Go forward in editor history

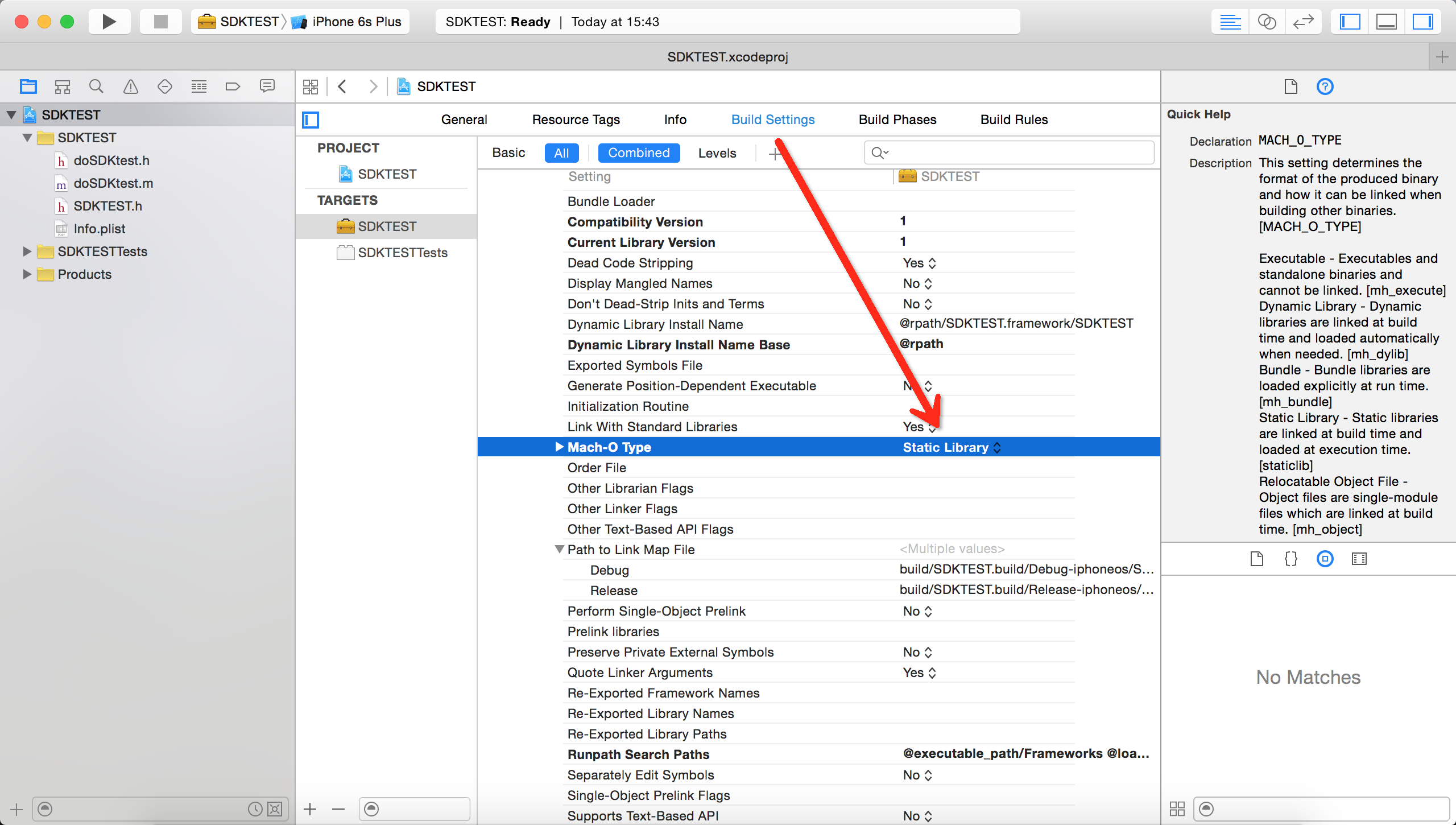tap(373, 86)
